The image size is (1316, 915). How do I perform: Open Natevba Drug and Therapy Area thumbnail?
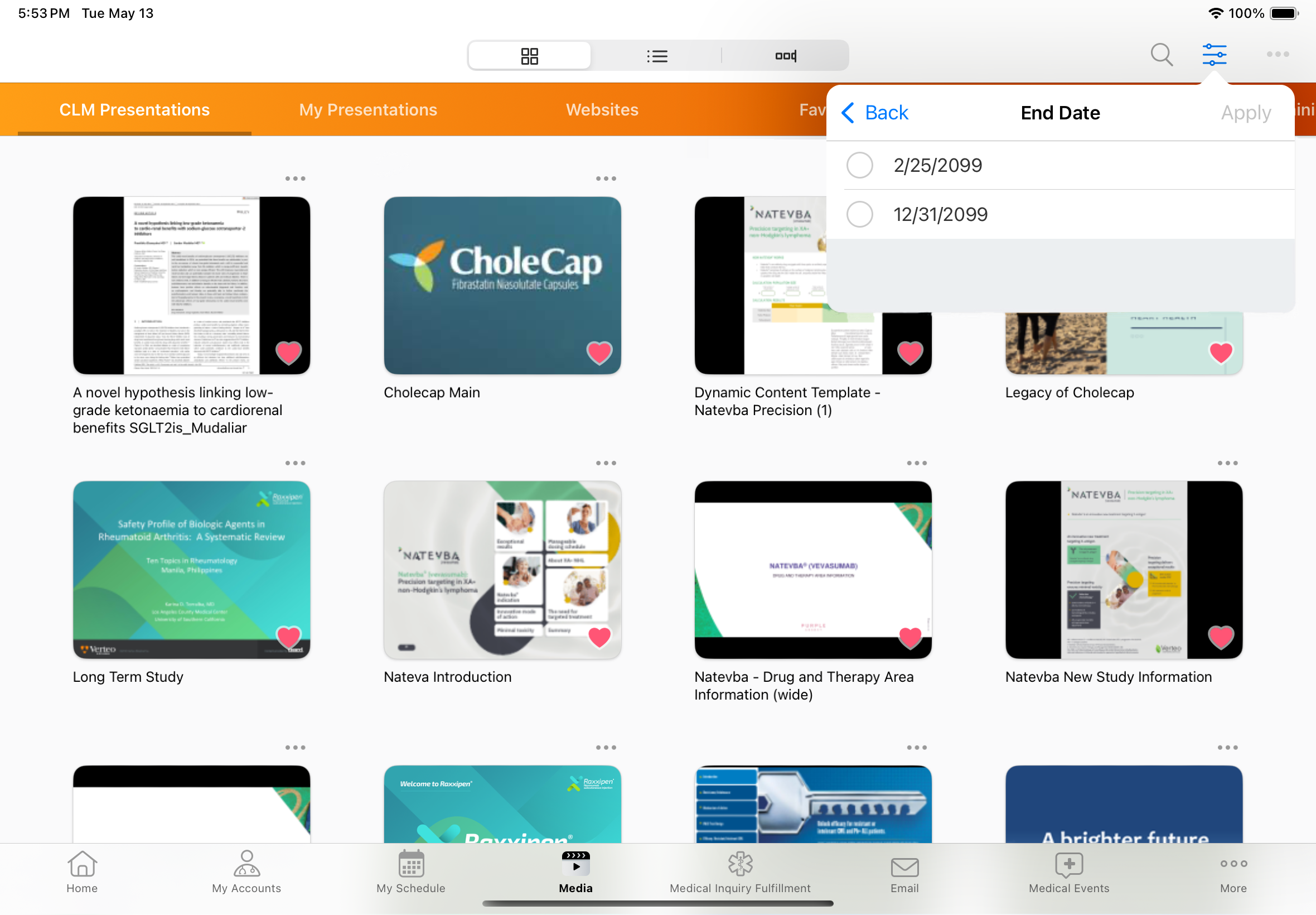812,569
